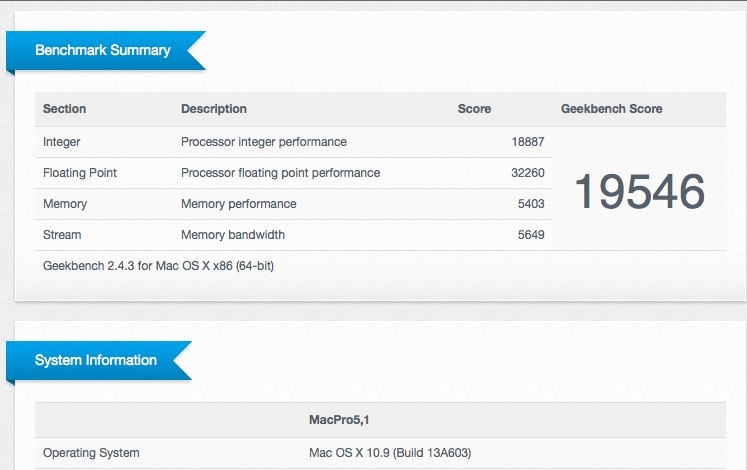Click the Operating System row label
Screen dimensions: 747x470
click(x=91, y=453)
